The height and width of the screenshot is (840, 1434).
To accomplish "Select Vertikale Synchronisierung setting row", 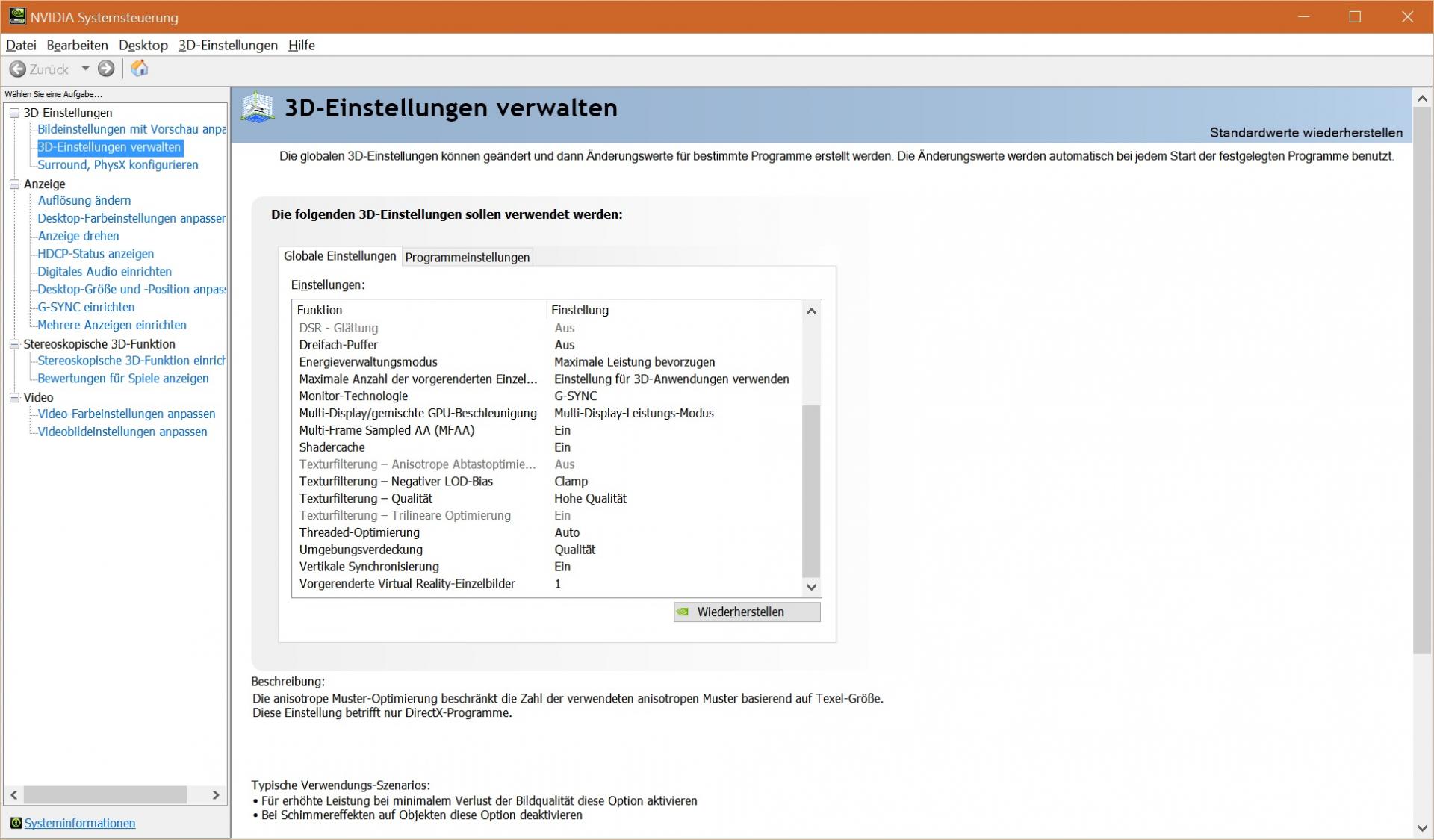I will (369, 567).
